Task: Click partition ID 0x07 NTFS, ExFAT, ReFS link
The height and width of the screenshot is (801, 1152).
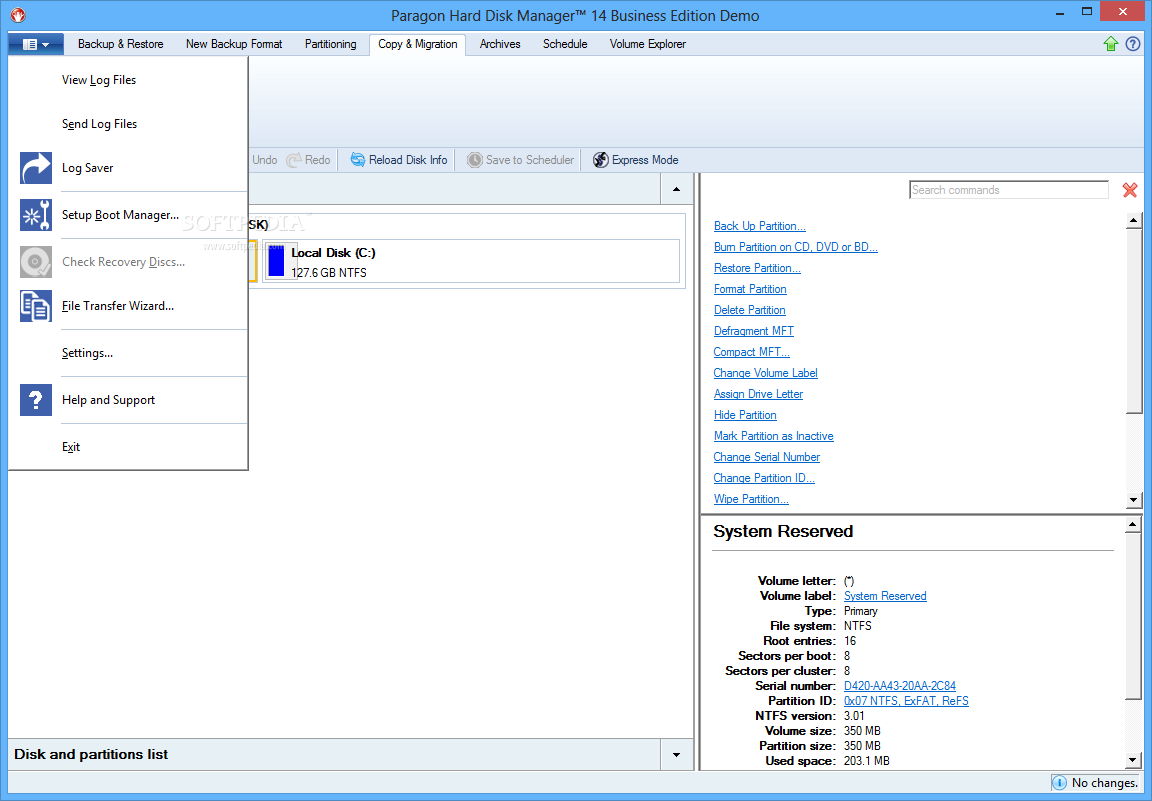Action: (906, 701)
